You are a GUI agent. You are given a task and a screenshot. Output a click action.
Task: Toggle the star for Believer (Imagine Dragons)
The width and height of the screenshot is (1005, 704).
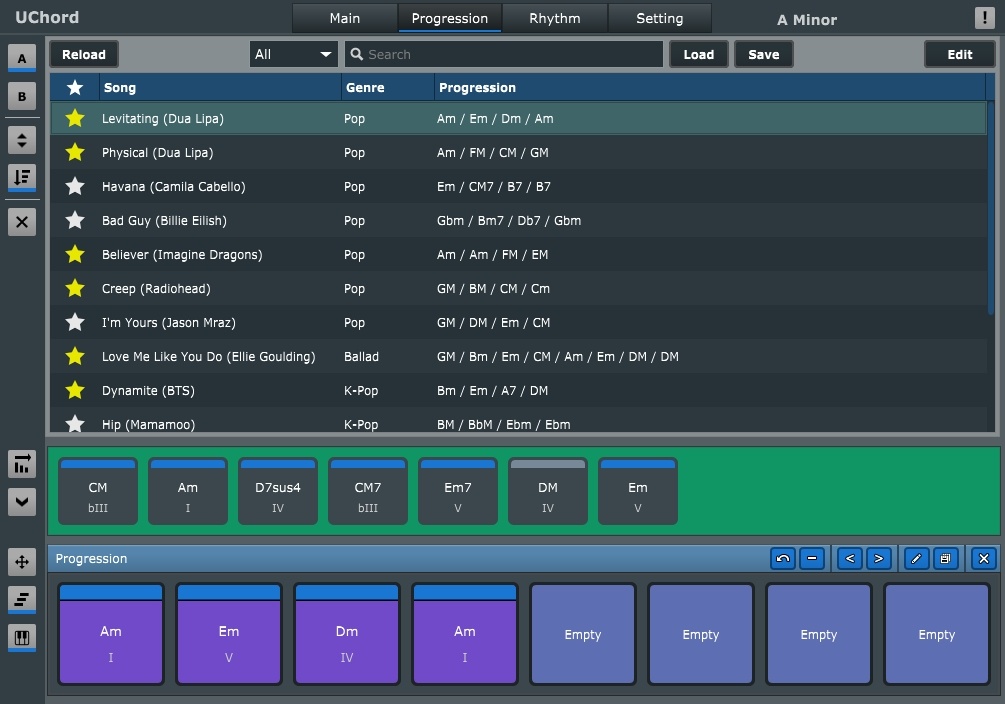pos(75,254)
